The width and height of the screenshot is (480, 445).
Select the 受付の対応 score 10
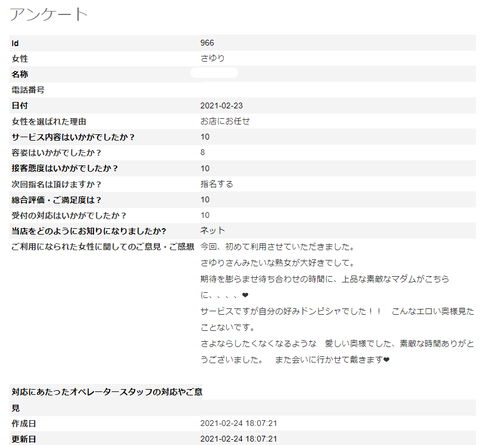tap(205, 215)
